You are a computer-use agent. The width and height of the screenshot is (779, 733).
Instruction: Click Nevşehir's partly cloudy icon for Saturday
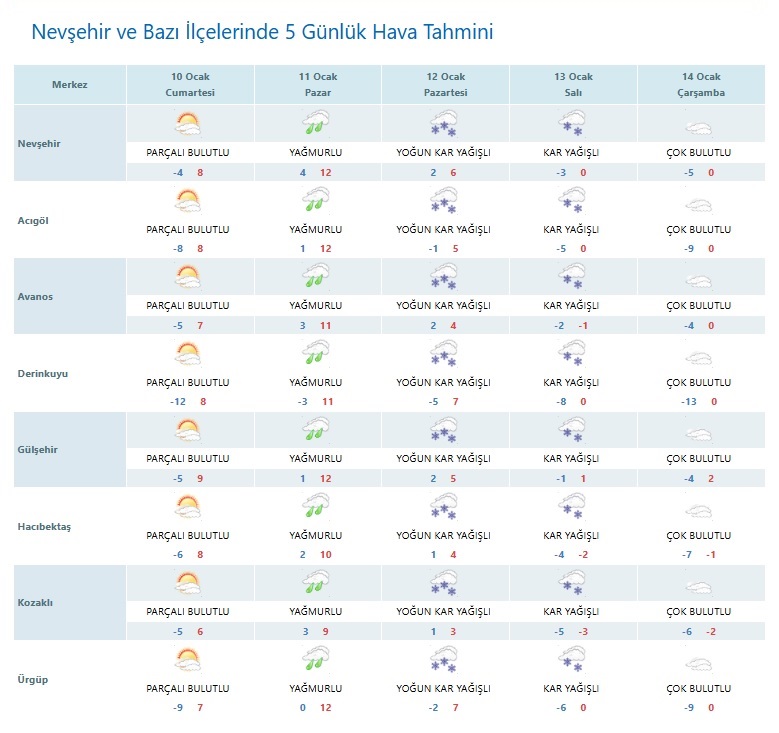click(x=187, y=125)
